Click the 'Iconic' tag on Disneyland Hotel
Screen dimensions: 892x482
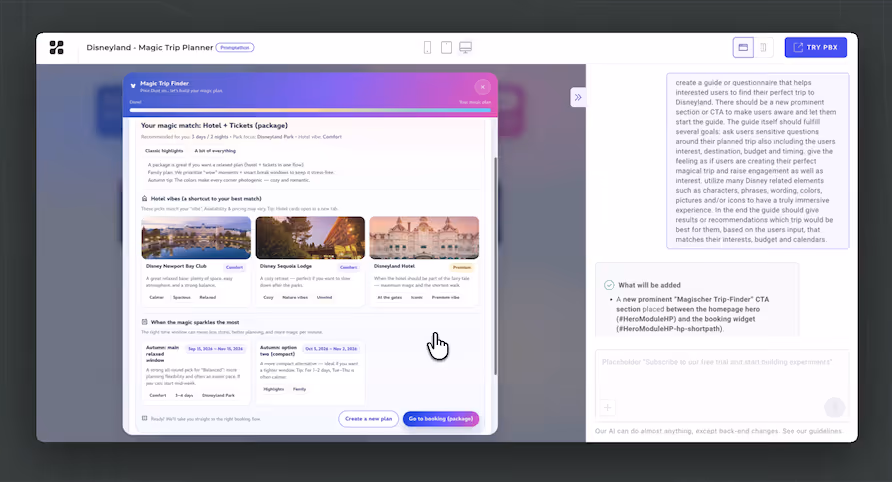tap(417, 298)
